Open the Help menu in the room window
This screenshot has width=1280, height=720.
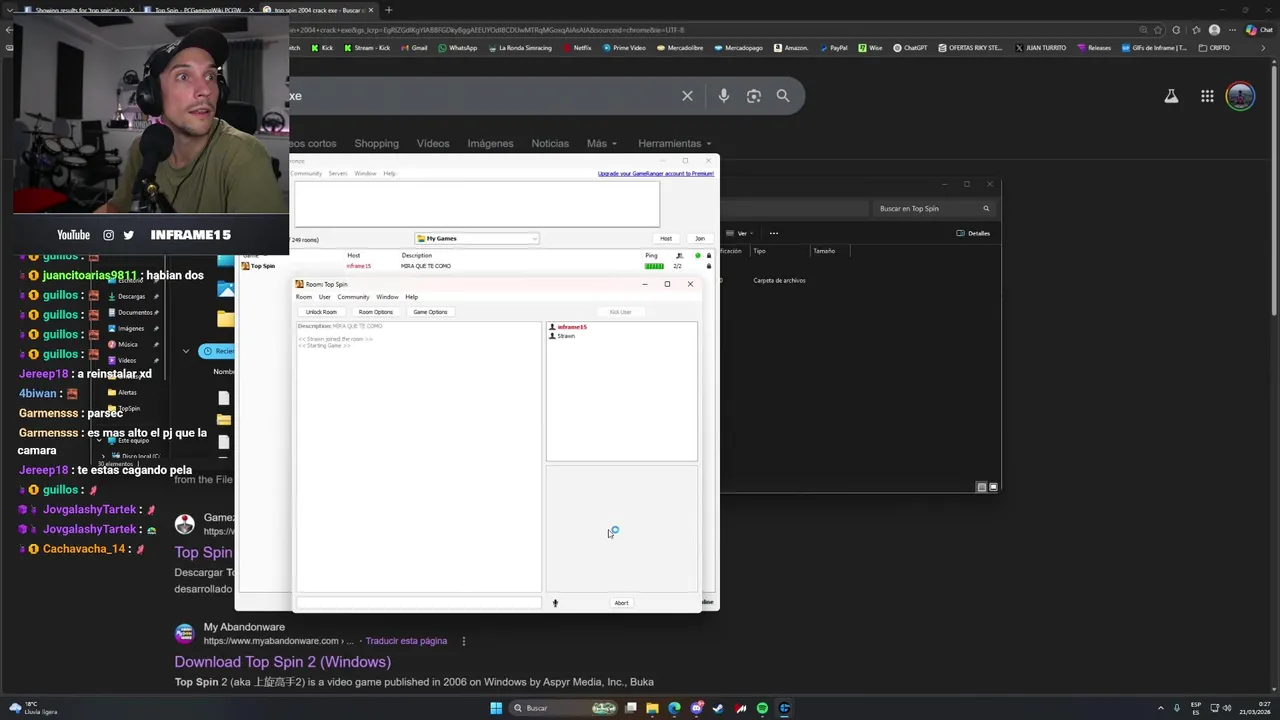coord(412,297)
